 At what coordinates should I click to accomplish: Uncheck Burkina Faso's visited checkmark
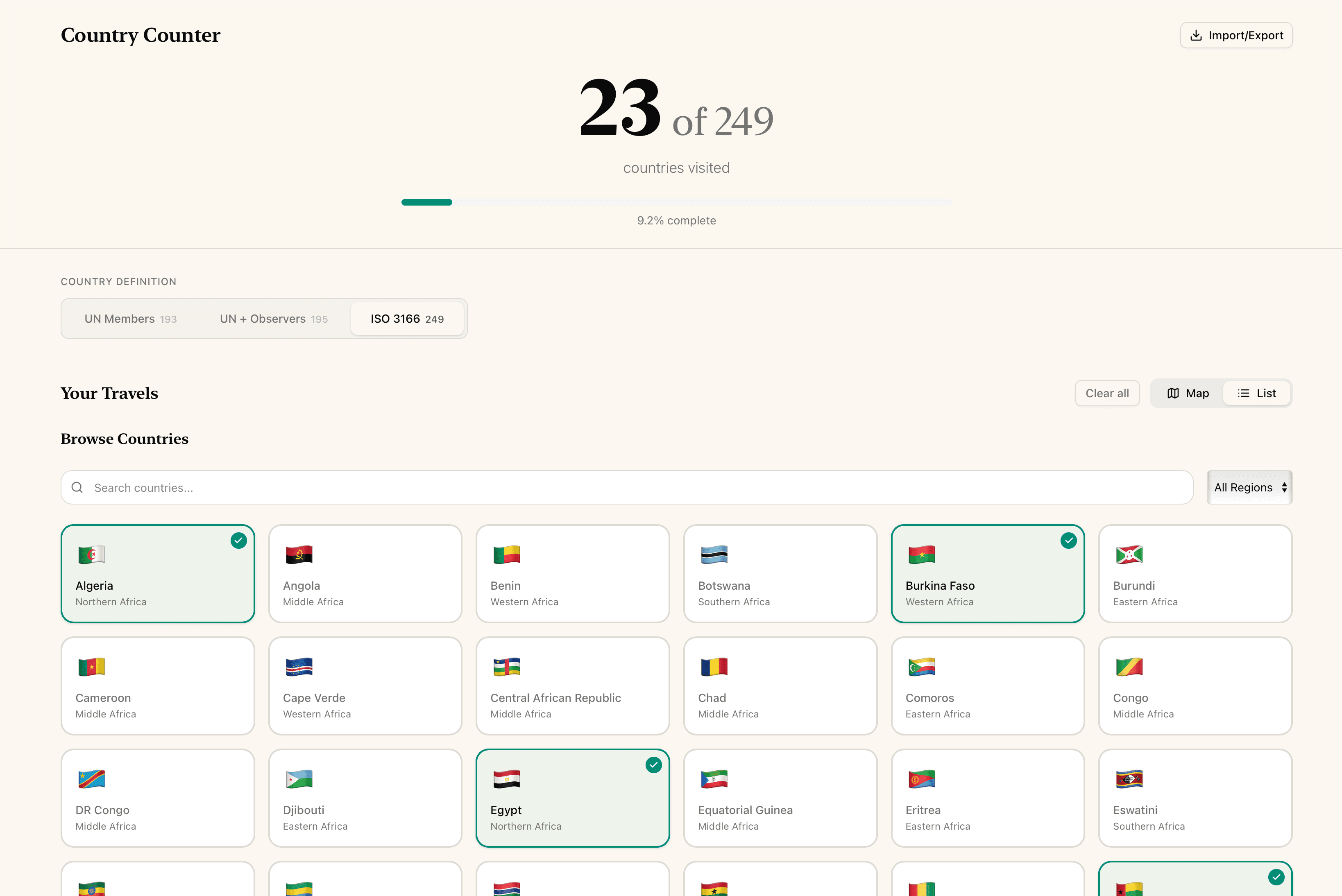pyautogui.click(x=1068, y=541)
